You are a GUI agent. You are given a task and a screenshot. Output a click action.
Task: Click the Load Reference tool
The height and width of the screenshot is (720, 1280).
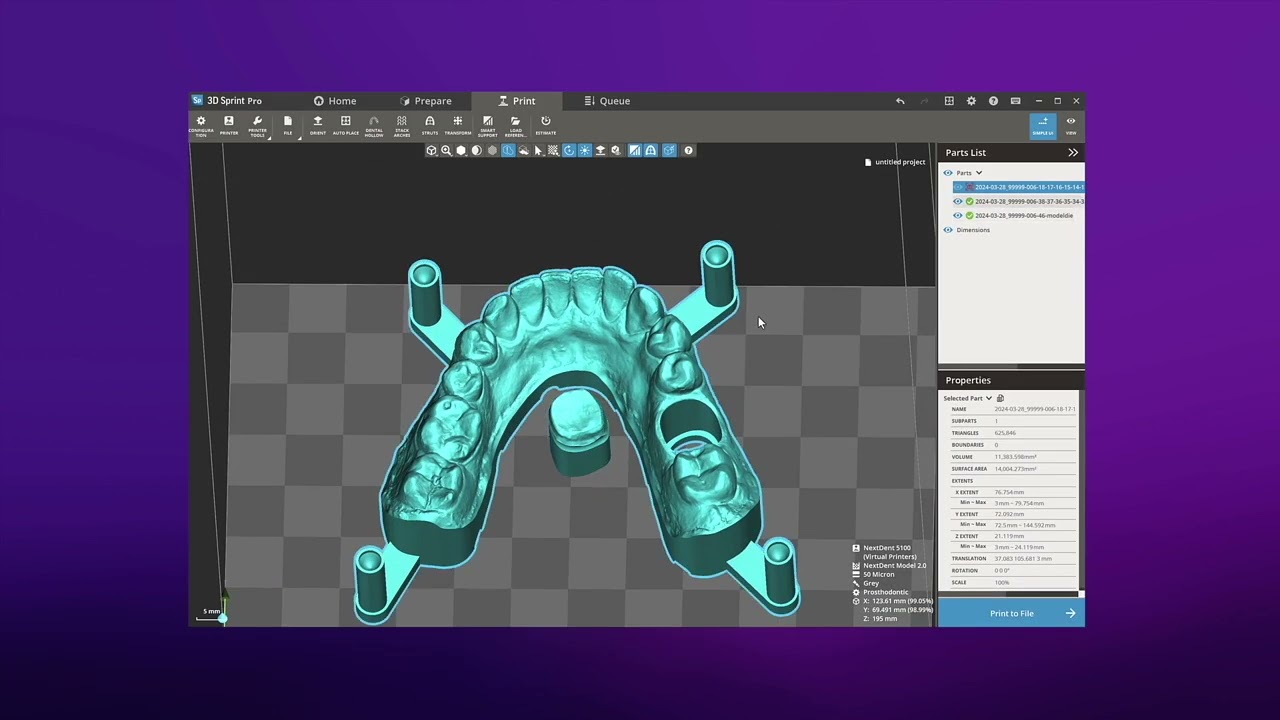pyautogui.click(x=515, y=125)
